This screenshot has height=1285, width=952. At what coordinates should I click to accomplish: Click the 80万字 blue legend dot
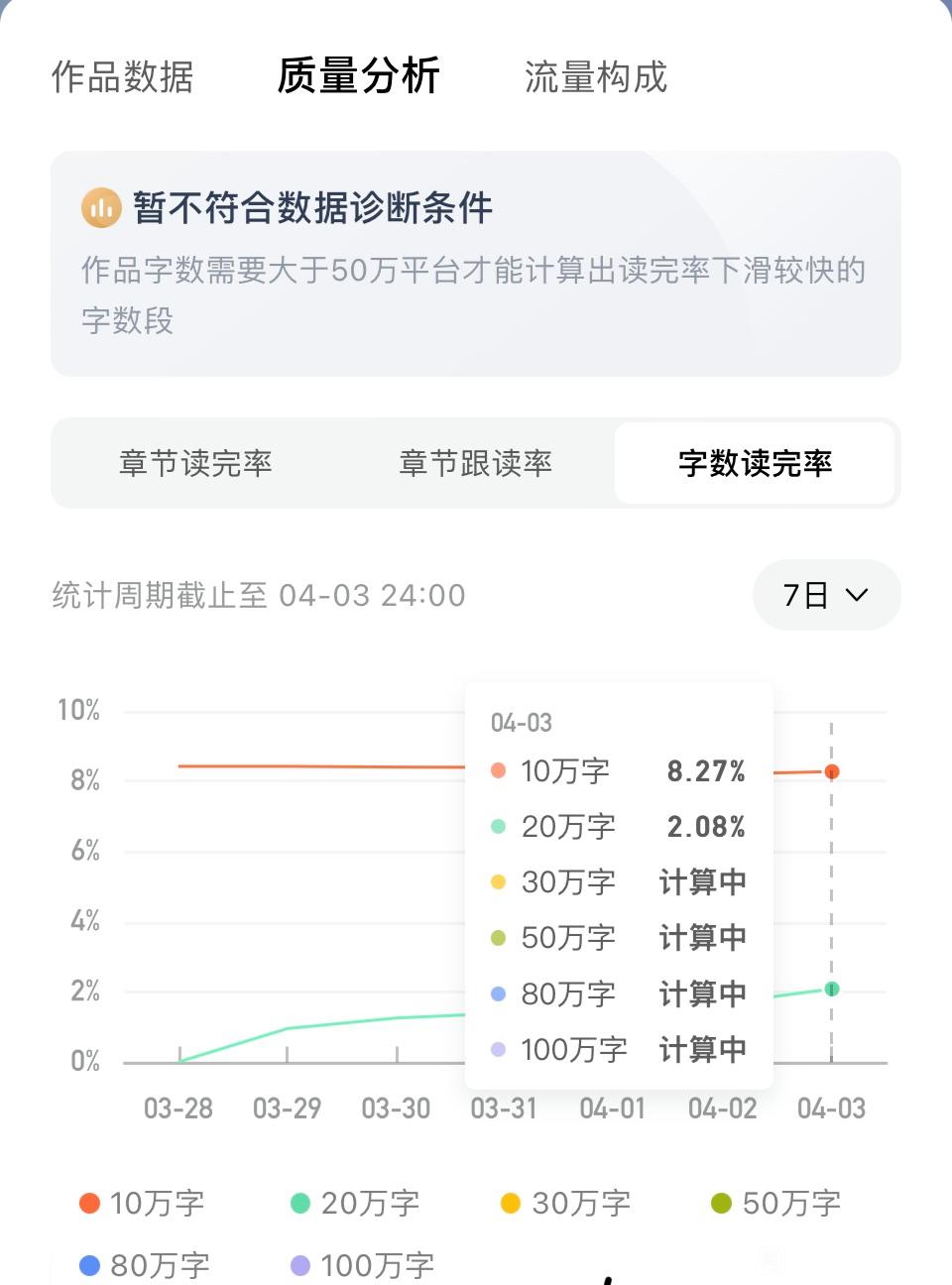(89, 1265)
